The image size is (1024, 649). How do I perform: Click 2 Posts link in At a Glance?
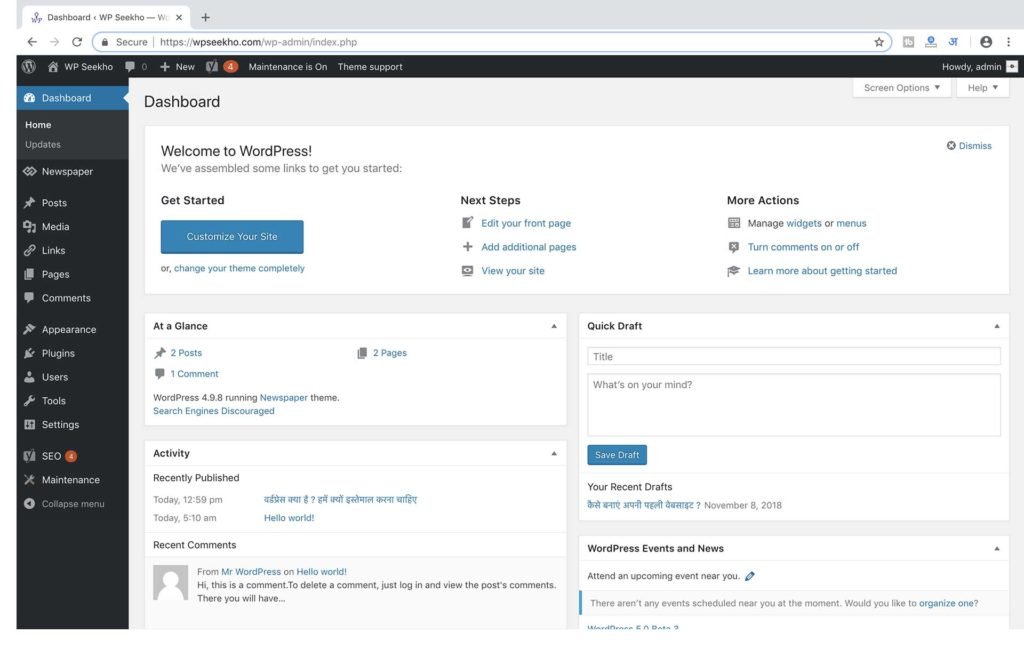click(186, 353)
